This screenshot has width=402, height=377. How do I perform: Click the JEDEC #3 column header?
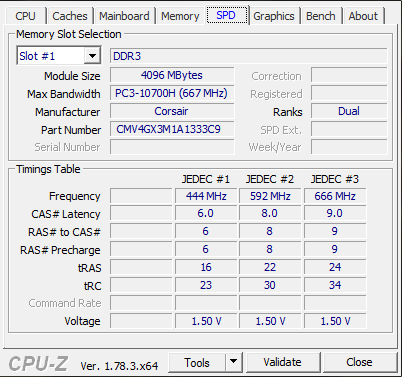tap(335, 179)
